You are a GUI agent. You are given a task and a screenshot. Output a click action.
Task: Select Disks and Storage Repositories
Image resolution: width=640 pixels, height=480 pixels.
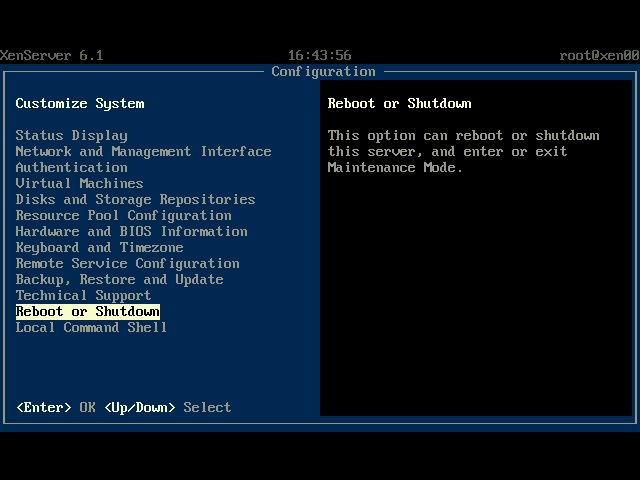(x=136, y=199)
